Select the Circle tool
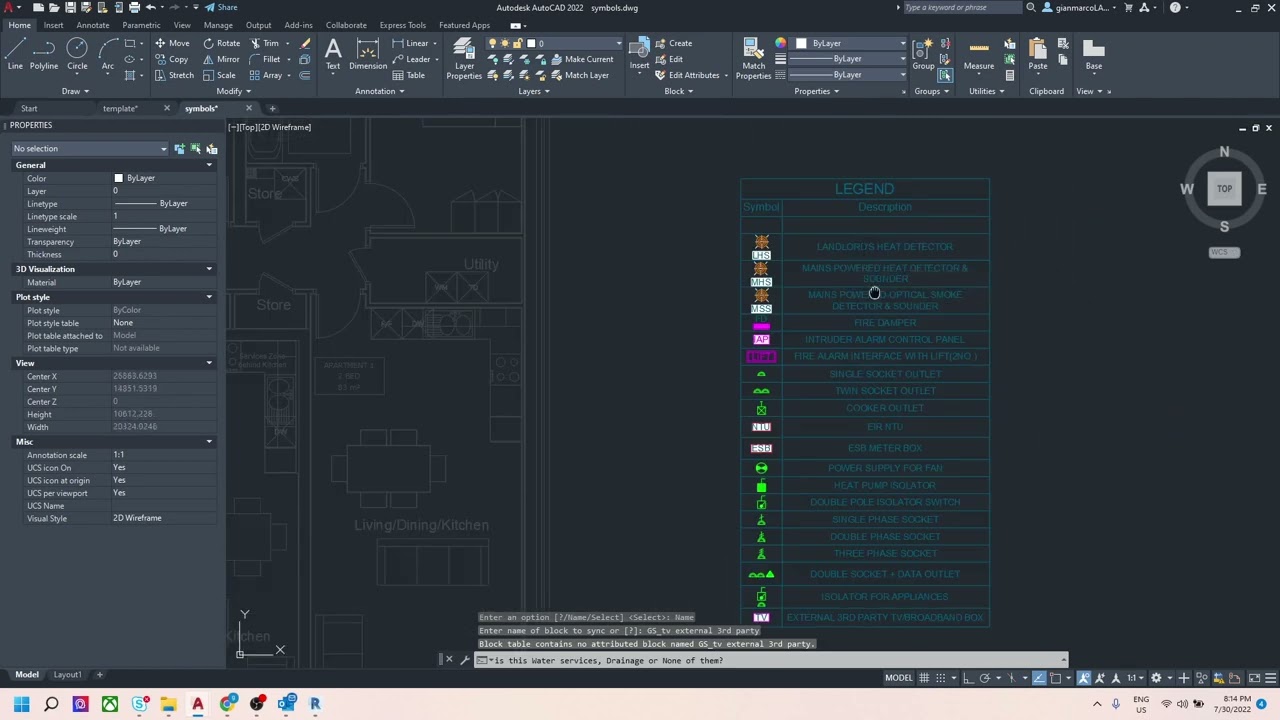1280x720 pixels. click(x=77, y=55)
